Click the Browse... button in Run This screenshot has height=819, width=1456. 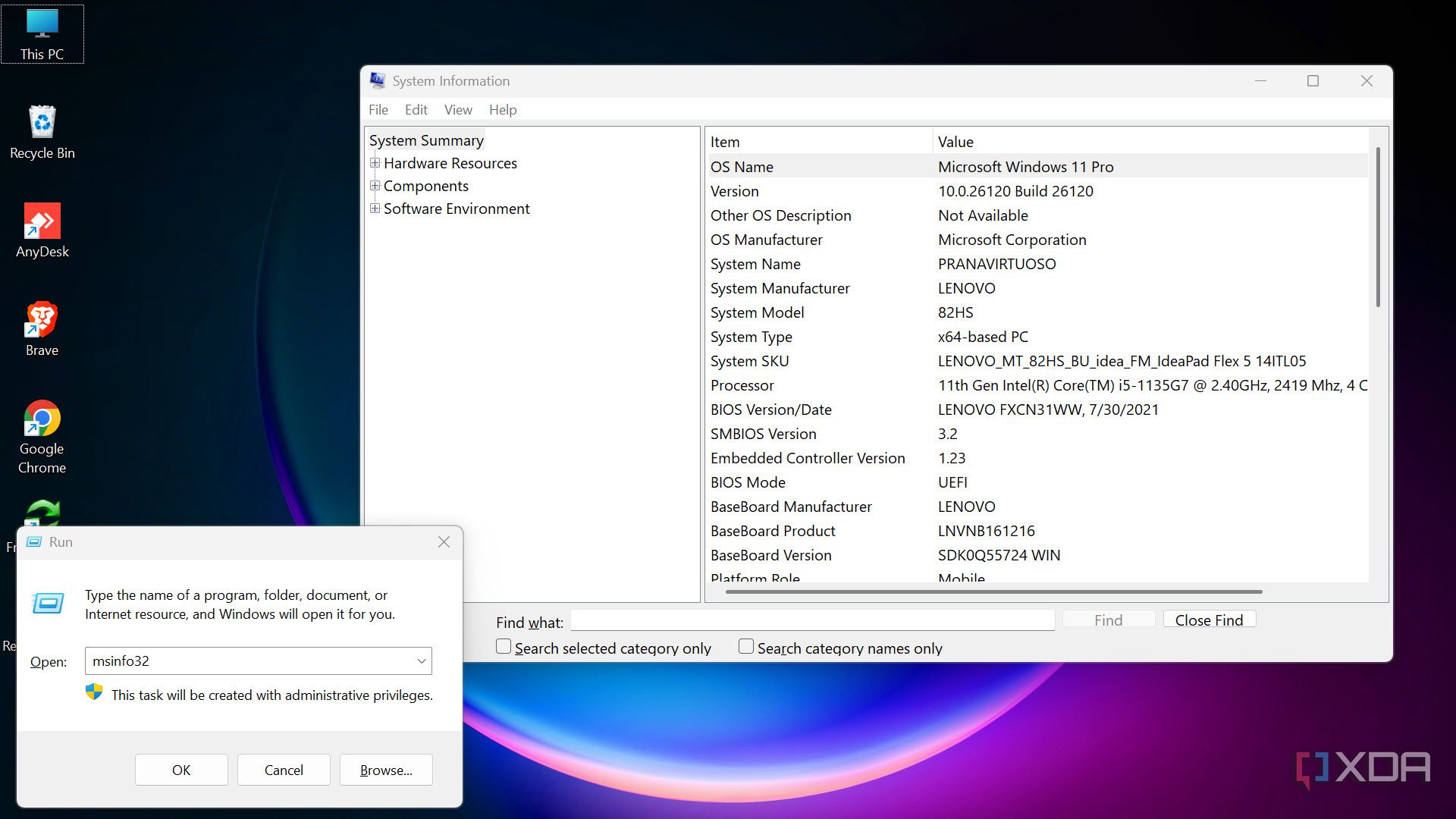386,770
